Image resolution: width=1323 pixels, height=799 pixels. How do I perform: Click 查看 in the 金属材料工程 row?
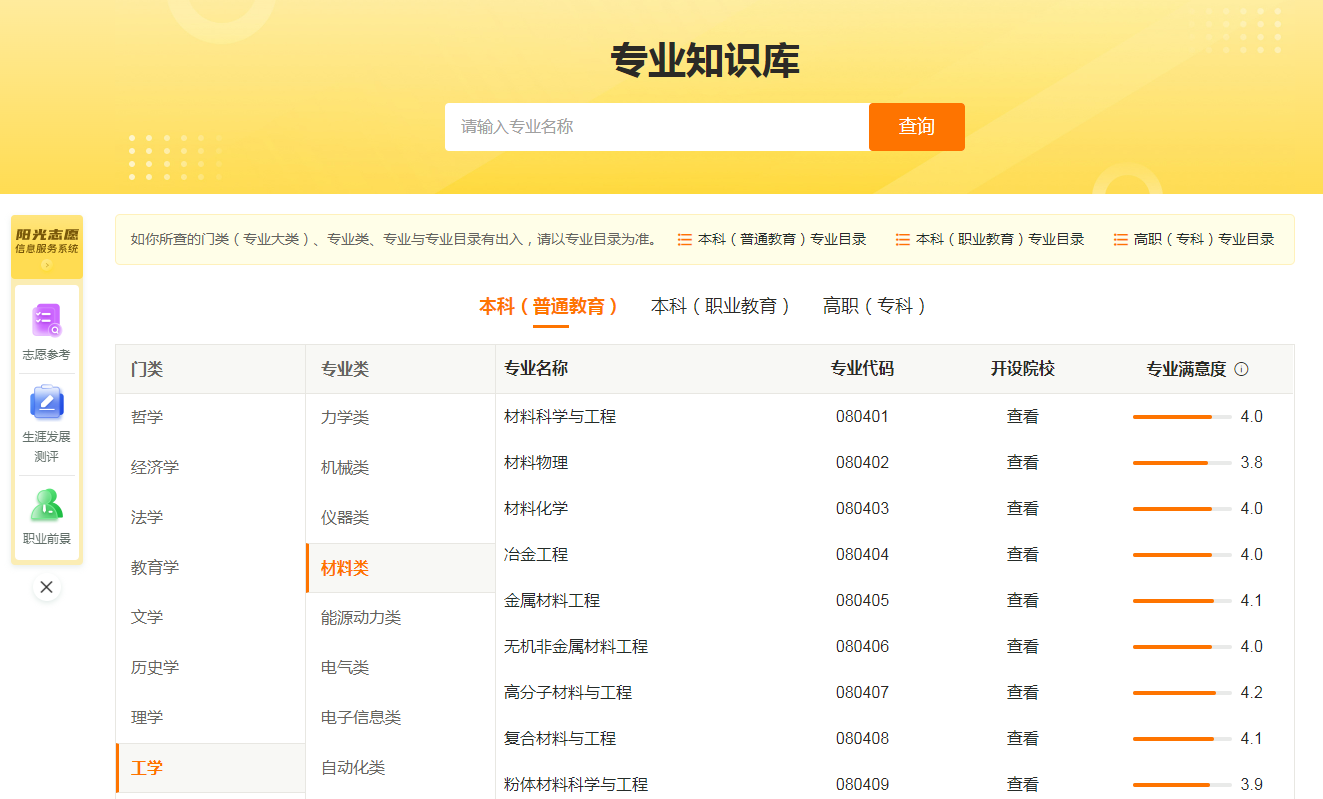[1023, 601]
